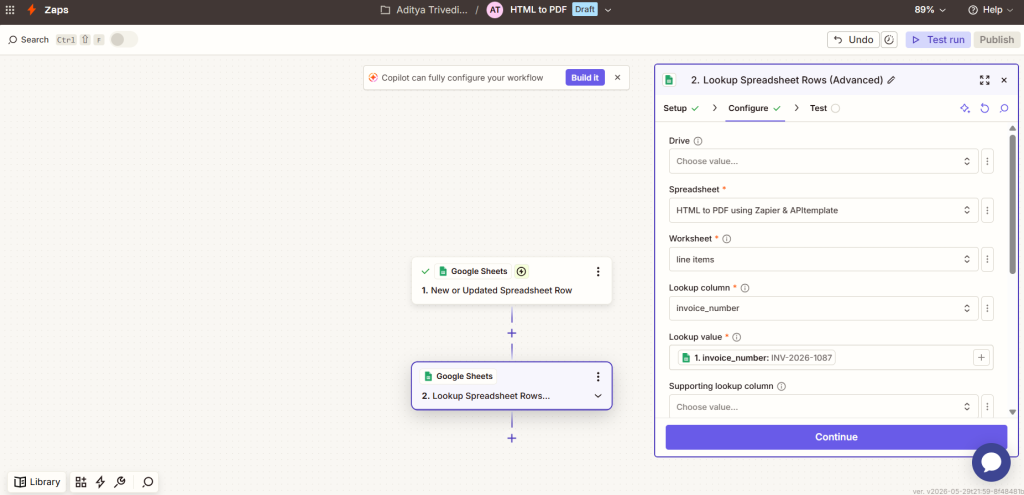The image size is (1024, 495).
Task: Show info for the Drive field
Action: (698, 141)
